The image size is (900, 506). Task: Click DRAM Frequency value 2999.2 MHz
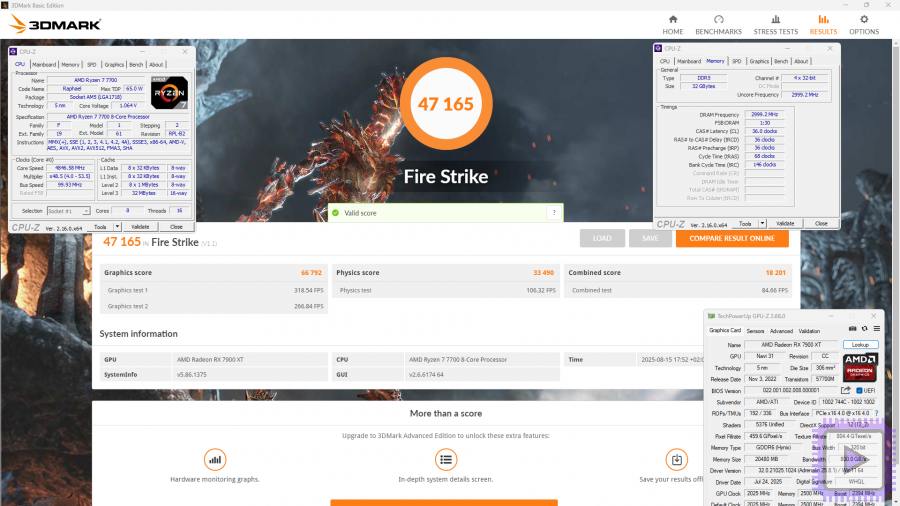(763, 115)
